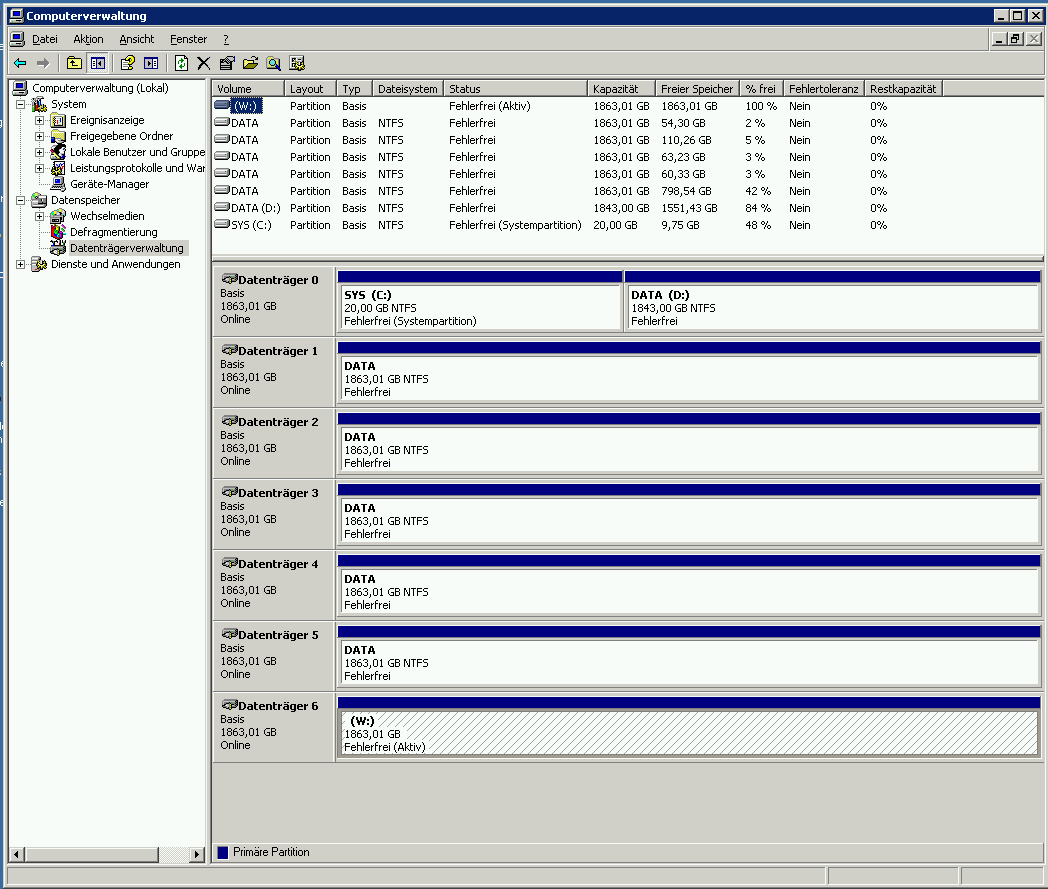1048x889 pixels.
Task: Click the magnifier search icon on the toolbar
Action: click(x=273, y=62)
